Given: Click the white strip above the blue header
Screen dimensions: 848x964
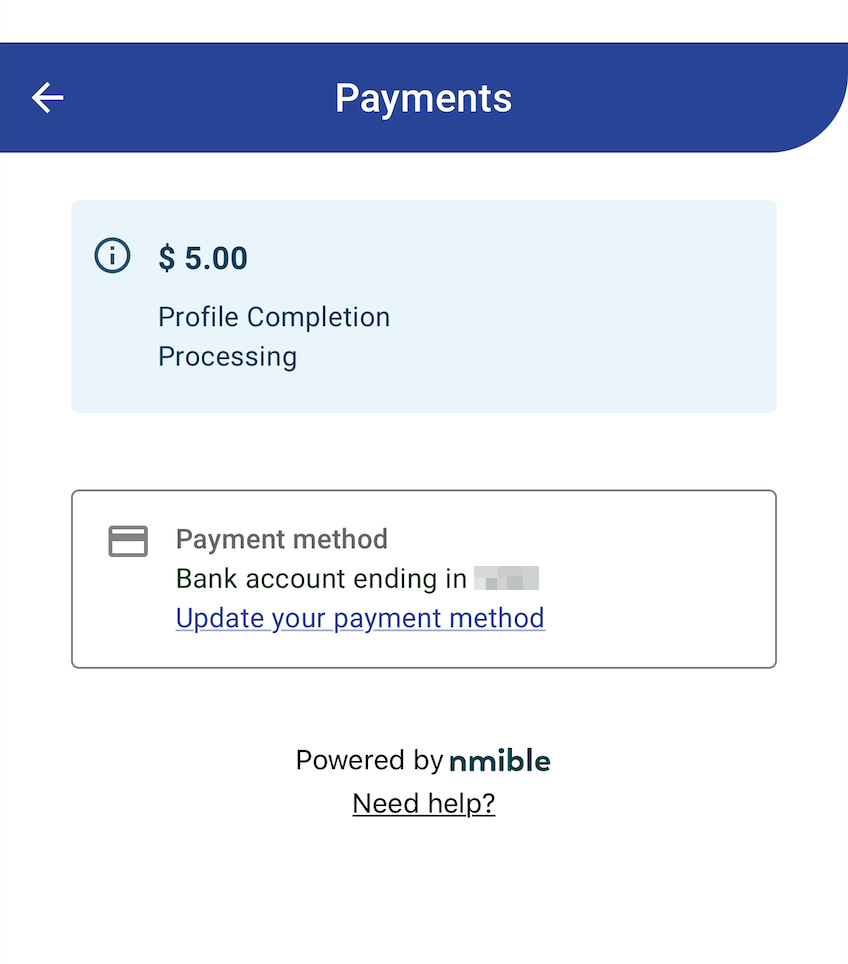Looking at the screenshot, I should click(424, 20).
